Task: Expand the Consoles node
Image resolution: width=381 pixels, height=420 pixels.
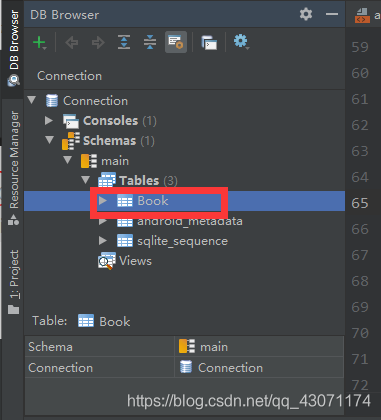Action: tap(49, 120)
